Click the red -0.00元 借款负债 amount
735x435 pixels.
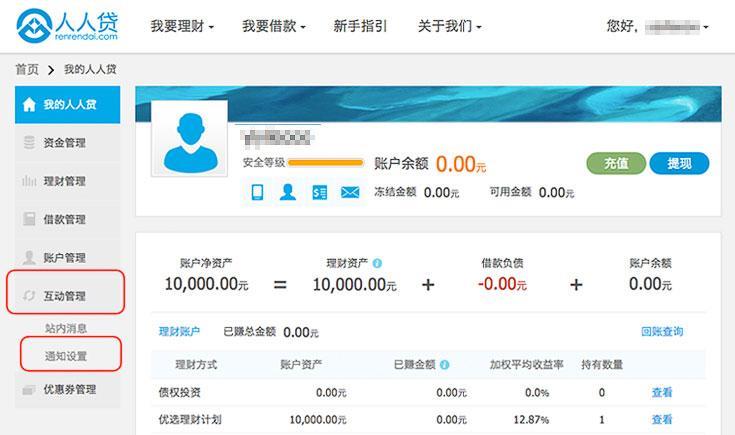[502, 284]
